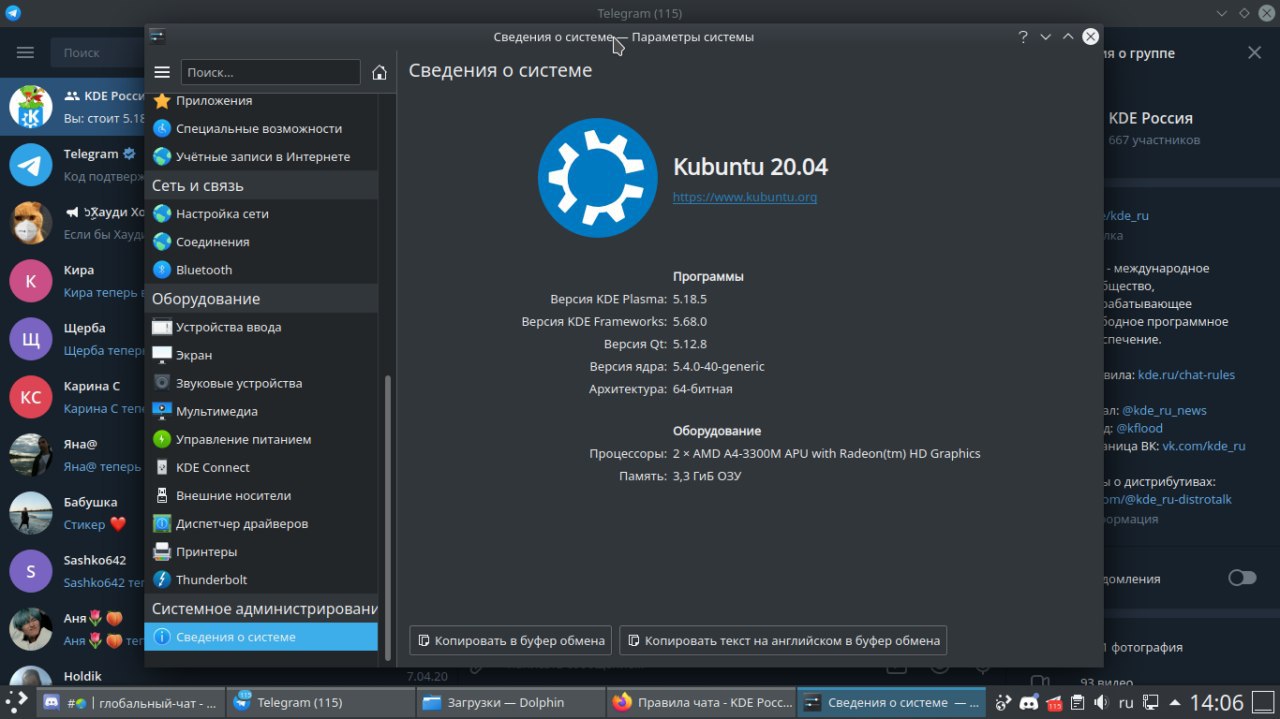Click the Kubuntu logo image
This screenshot has height=719, width=1280.
point(598,178)
